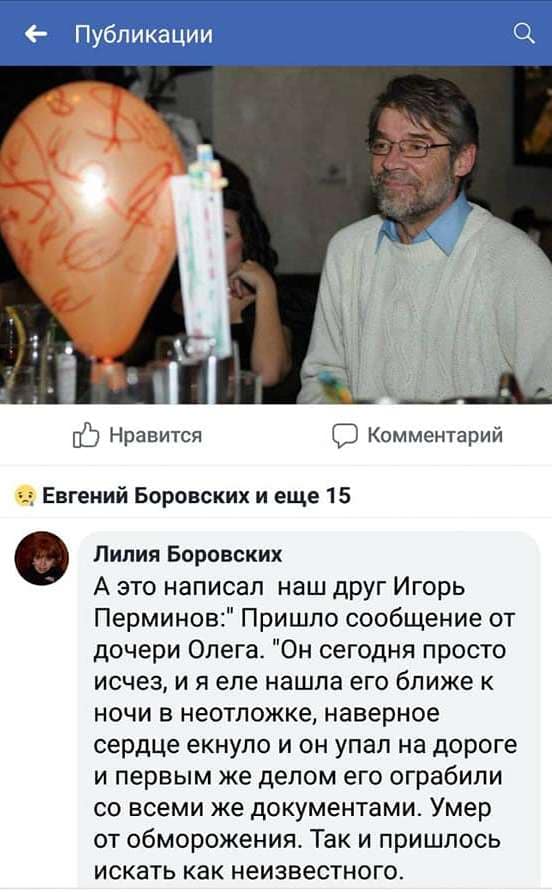Open Лилия Боровских's round profile avatar
This screenshot has height=892, width=552.
tap(42, 559)
